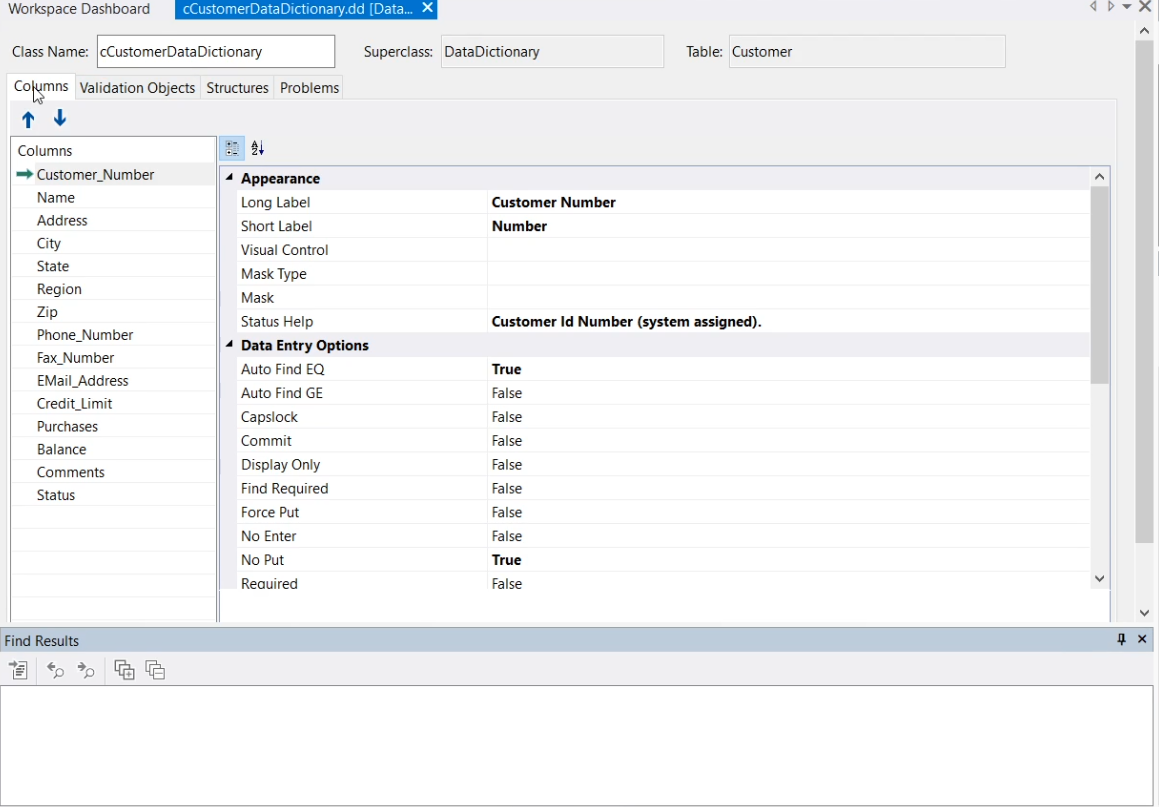Toggle the Capslock property value

507,417
